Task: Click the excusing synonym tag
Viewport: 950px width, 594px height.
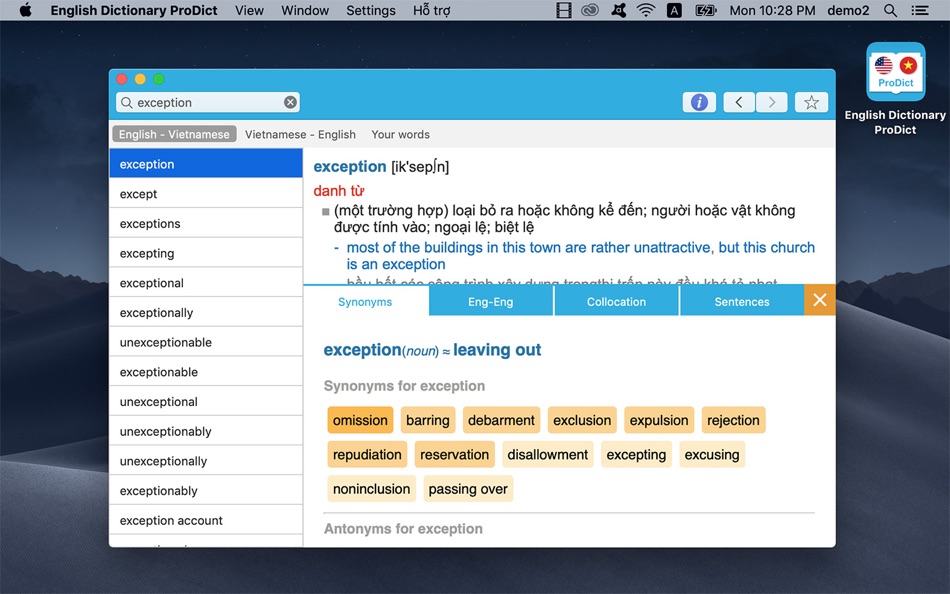Action: point(712,455)
